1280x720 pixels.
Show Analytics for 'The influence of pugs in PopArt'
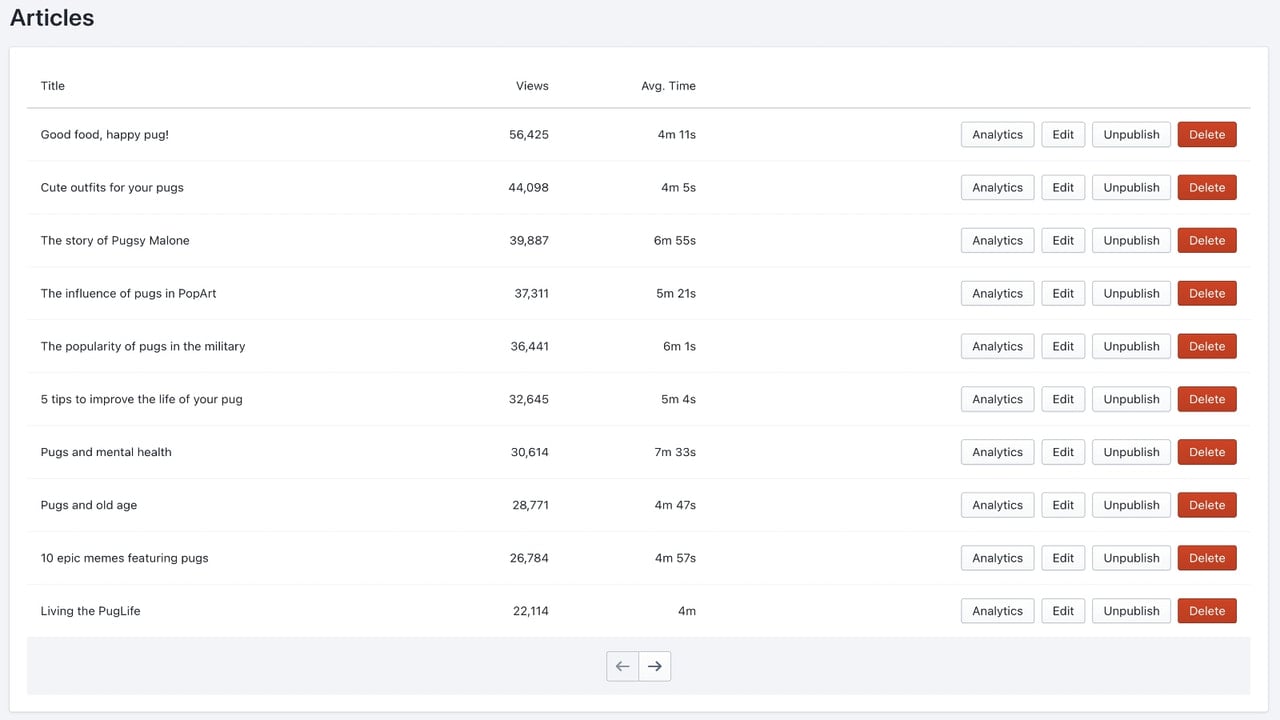pos(997,294)
